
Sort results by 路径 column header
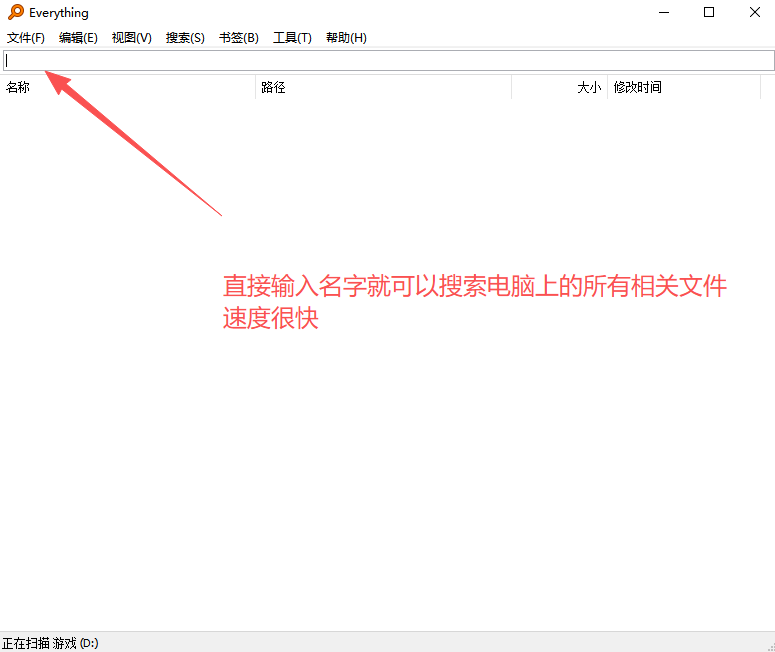pos(383,88)
